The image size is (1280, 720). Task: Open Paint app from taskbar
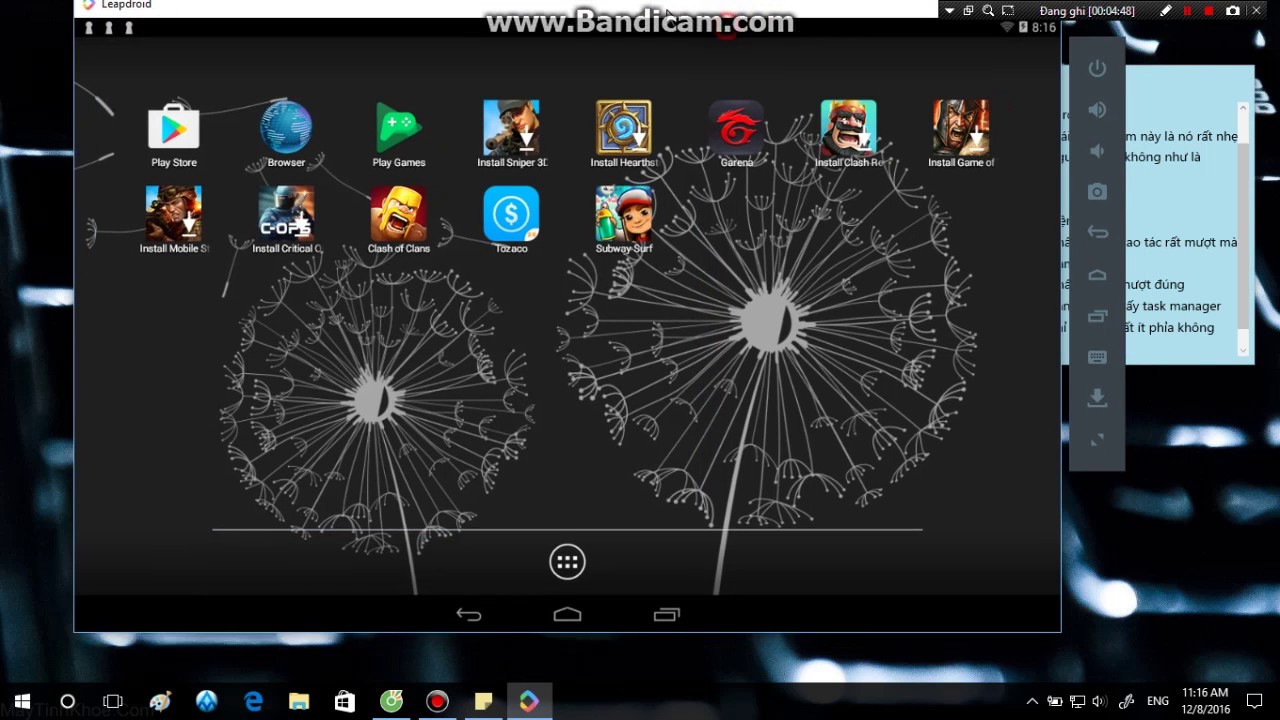[x=160, y=701]
